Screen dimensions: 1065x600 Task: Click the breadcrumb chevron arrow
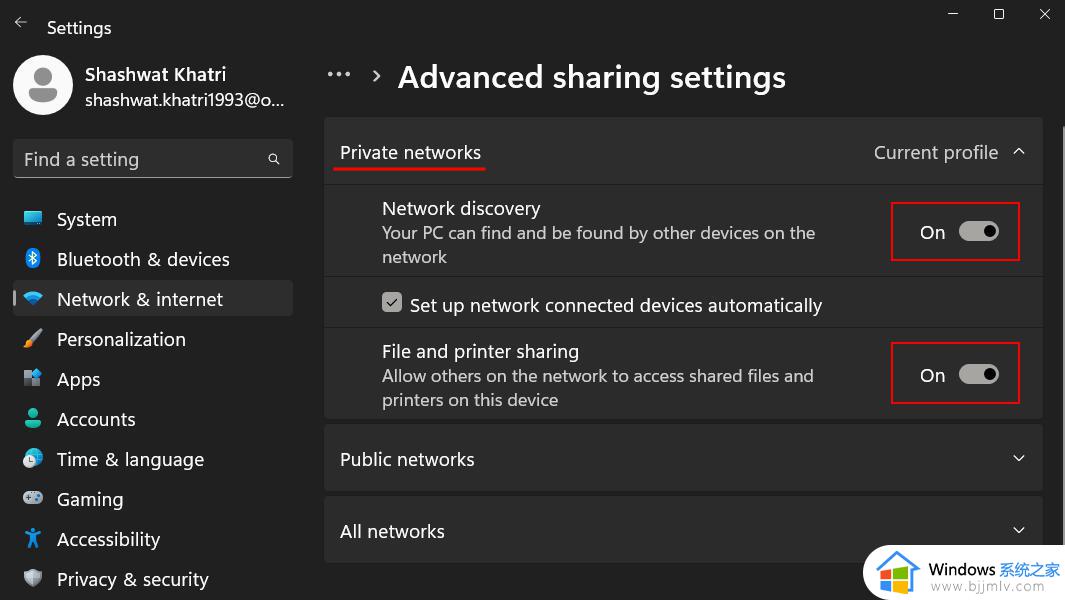(376, 76)
